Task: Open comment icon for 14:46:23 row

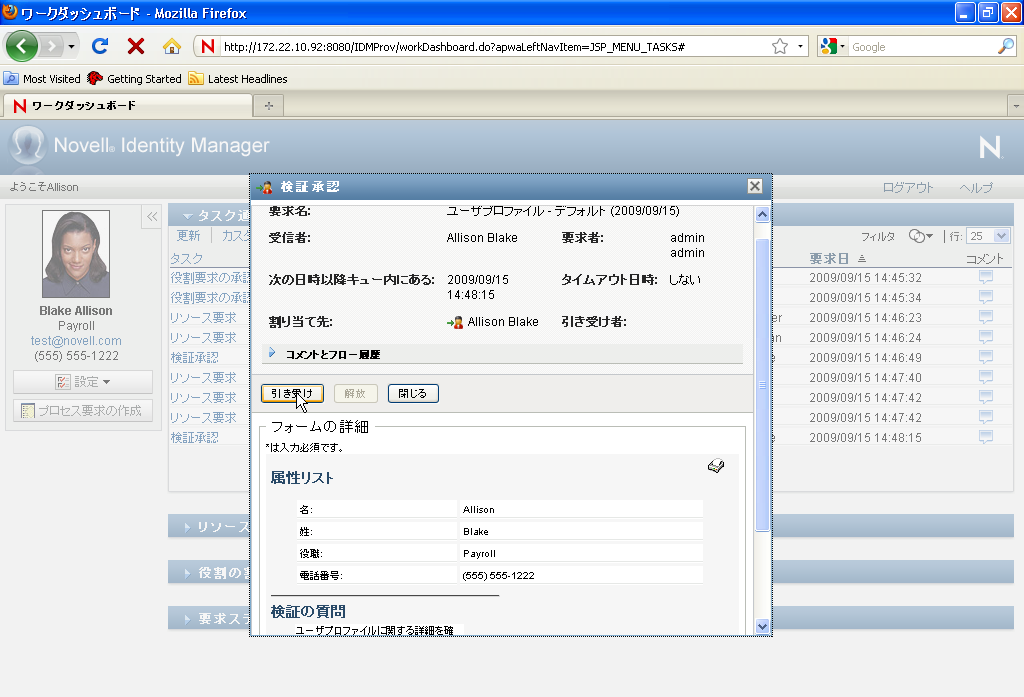Action: point(985,317)
